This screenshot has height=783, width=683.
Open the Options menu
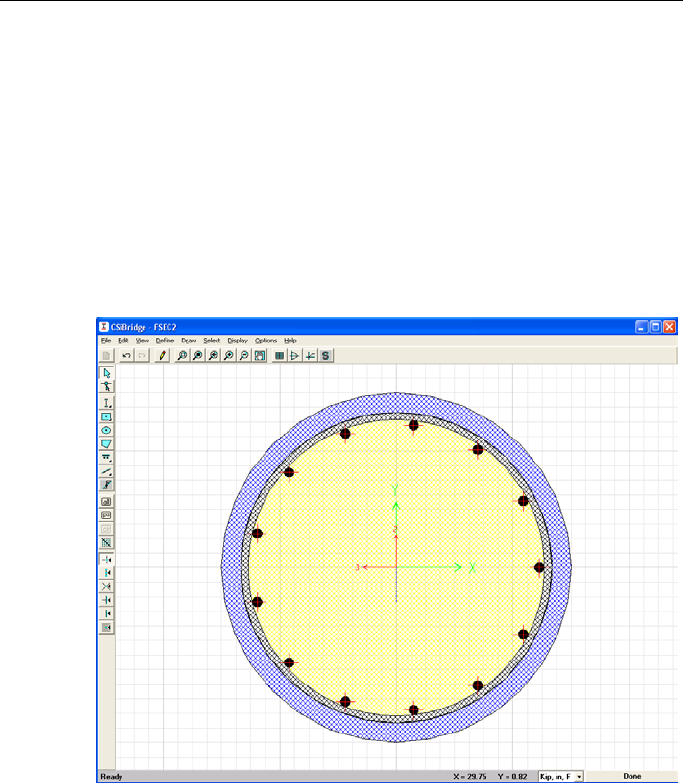coord(266,341)
